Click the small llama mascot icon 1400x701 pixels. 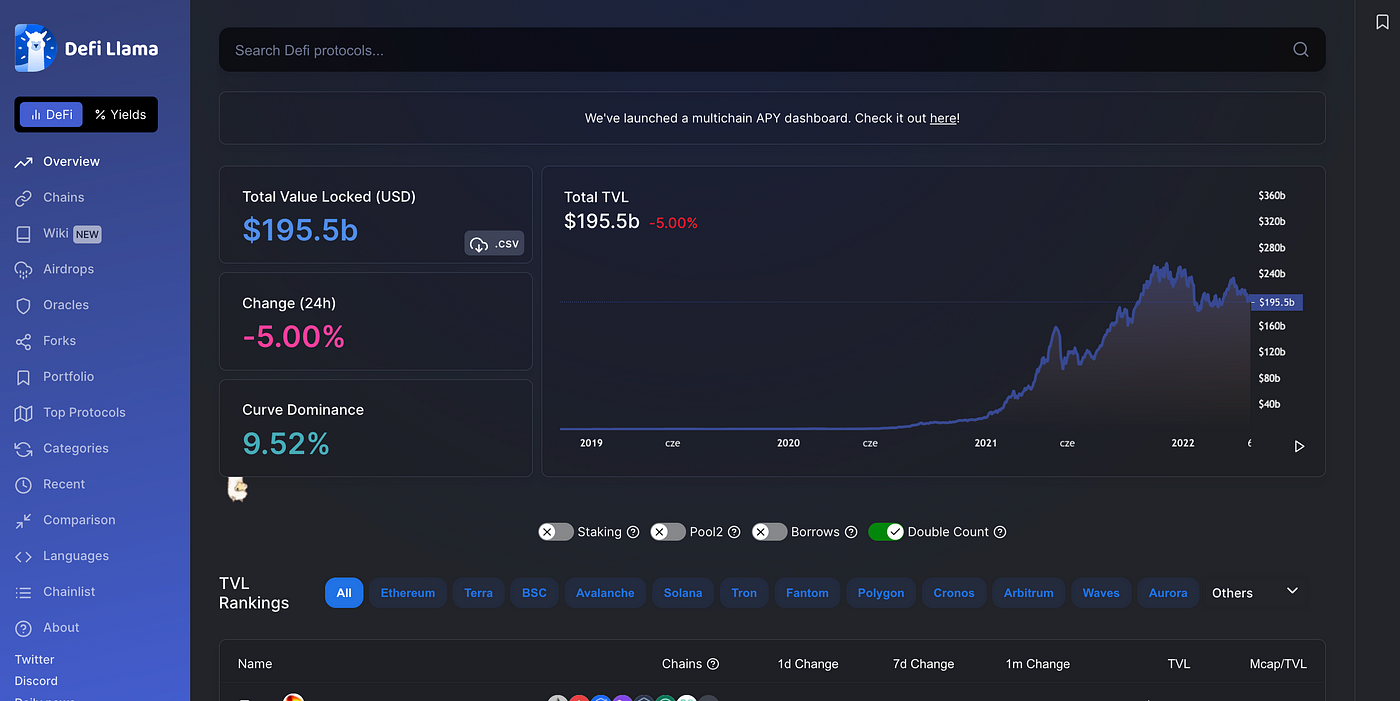[x=237, y=489]
